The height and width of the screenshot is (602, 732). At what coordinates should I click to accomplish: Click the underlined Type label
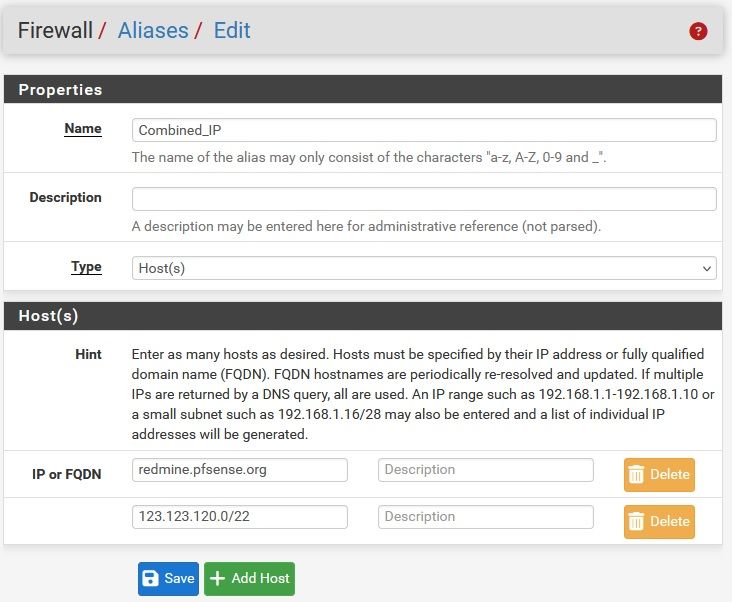86,266
